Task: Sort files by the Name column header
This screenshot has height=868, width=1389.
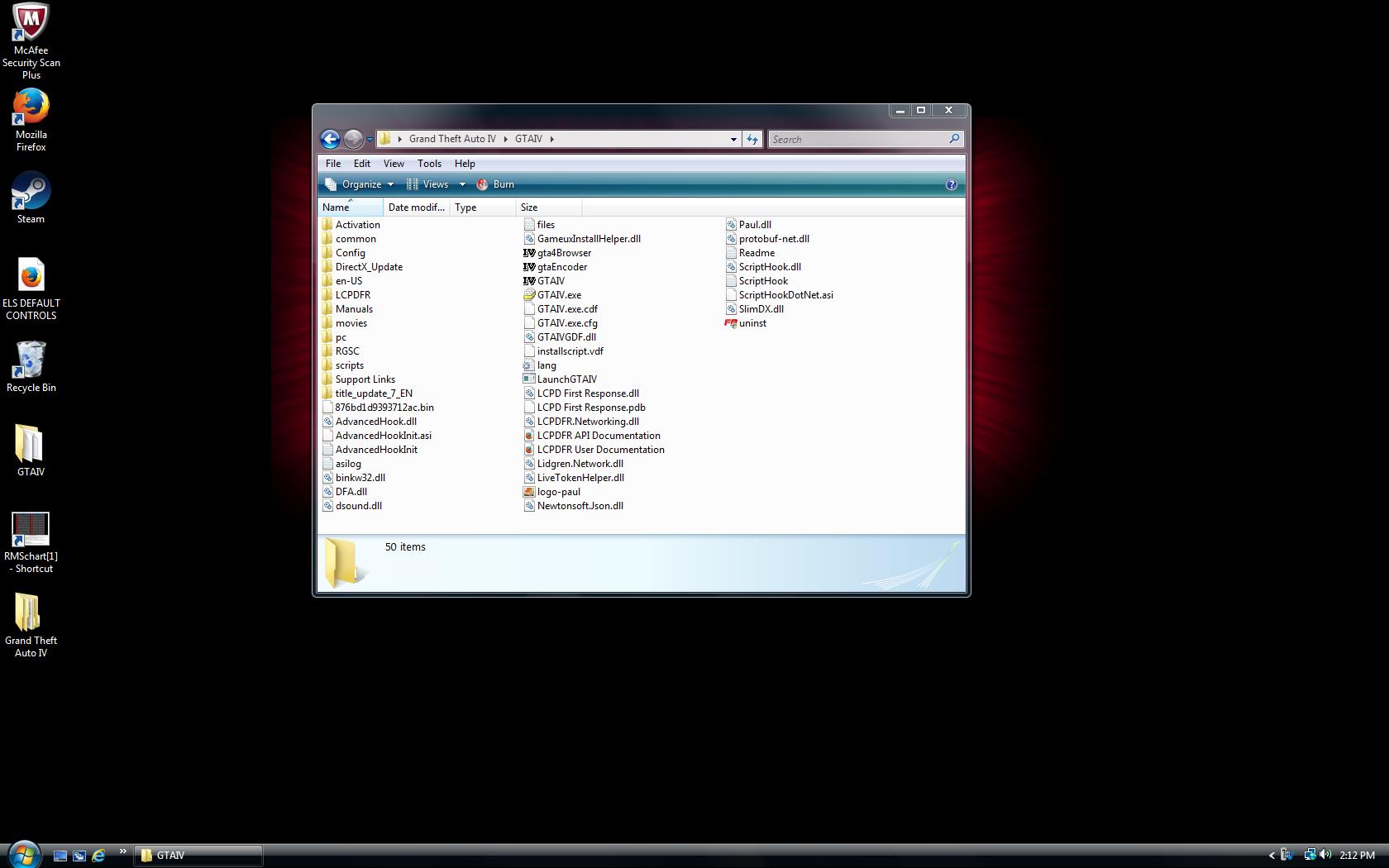Action: 351,207
